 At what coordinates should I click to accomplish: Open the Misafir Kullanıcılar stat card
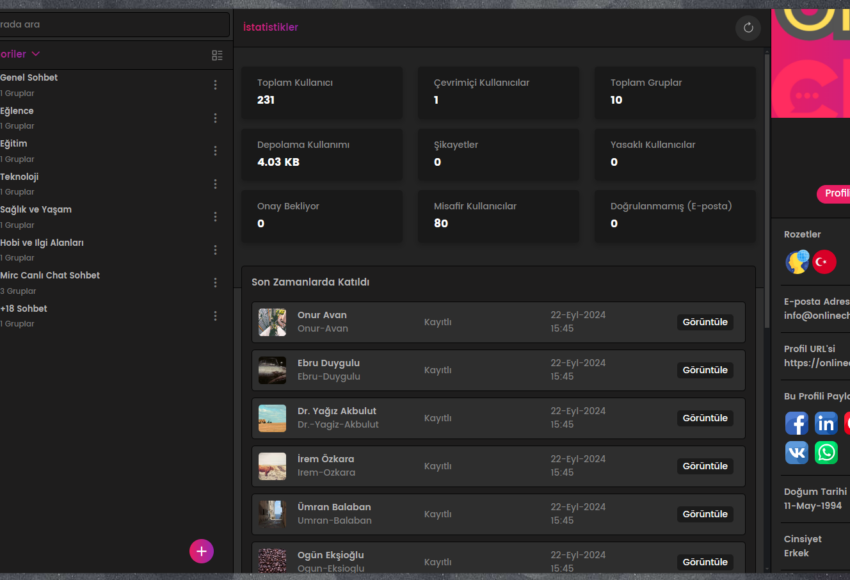tap(498, 216)
